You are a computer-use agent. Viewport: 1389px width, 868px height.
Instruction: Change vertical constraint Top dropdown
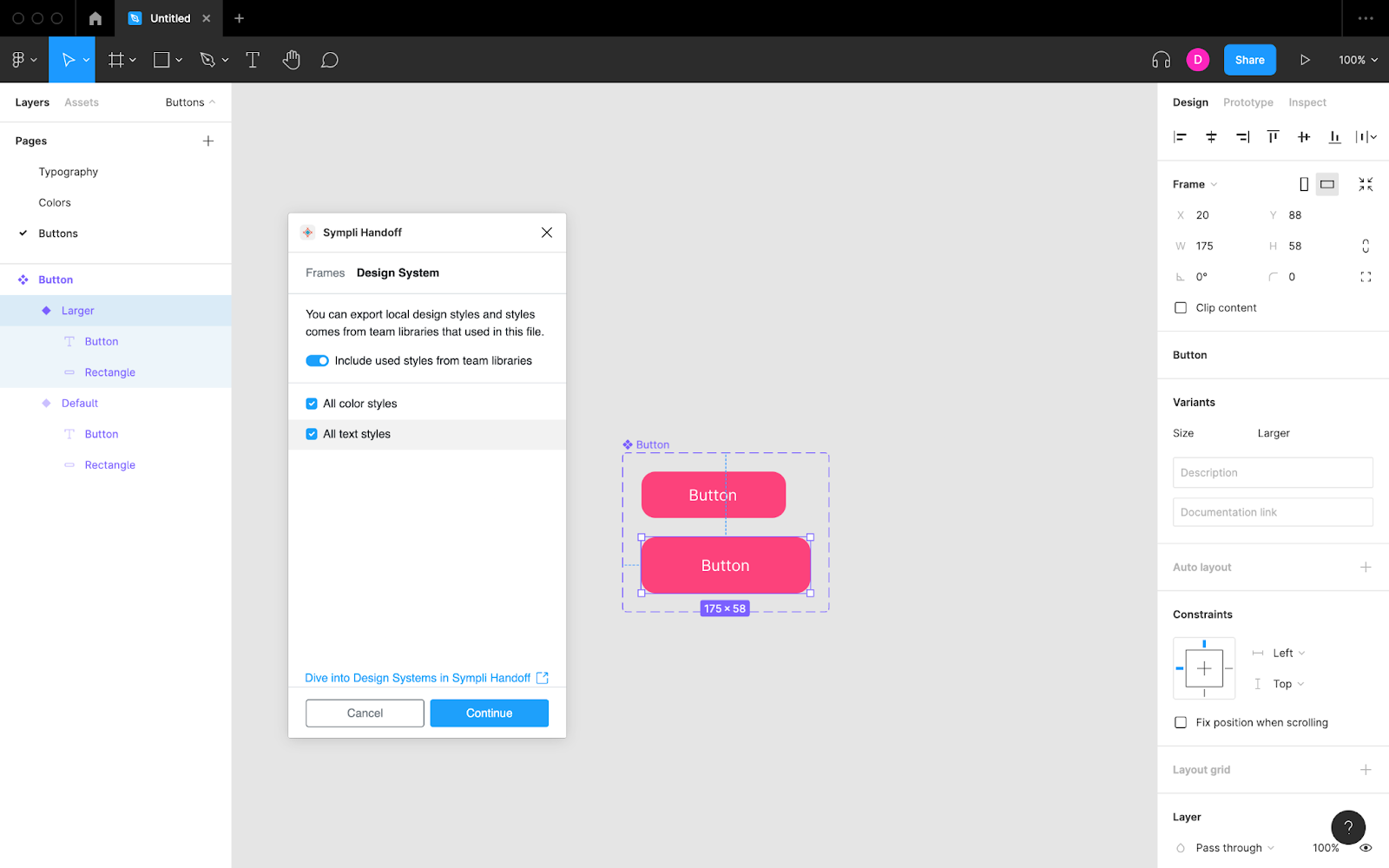click(1288, 684)
